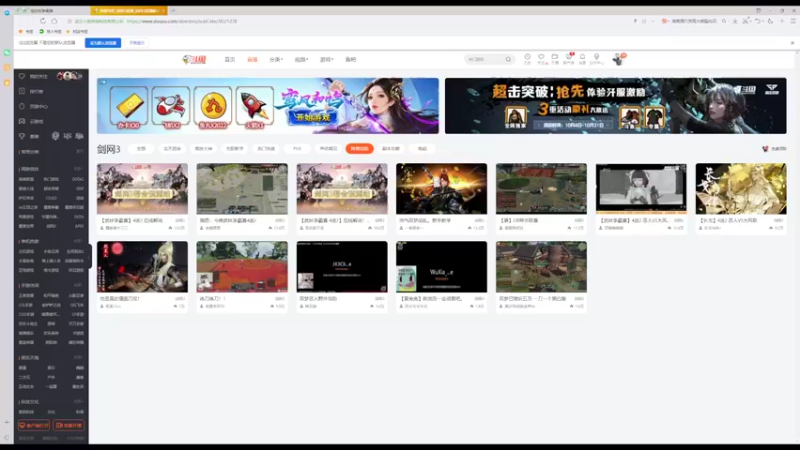The image size is (800, 450).
Task: Open the thumbnail with orange ground arena
Action: pos(242,267)
